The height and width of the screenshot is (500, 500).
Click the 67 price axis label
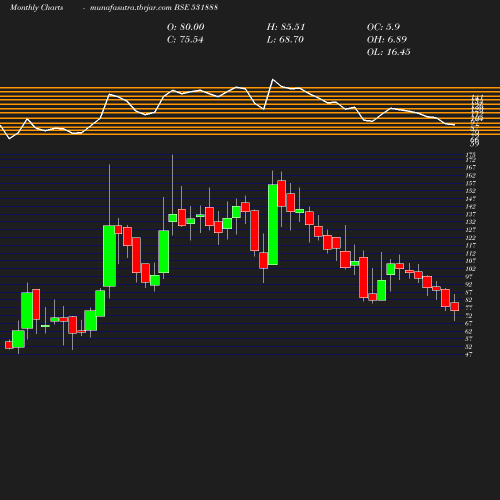[469, 323]
